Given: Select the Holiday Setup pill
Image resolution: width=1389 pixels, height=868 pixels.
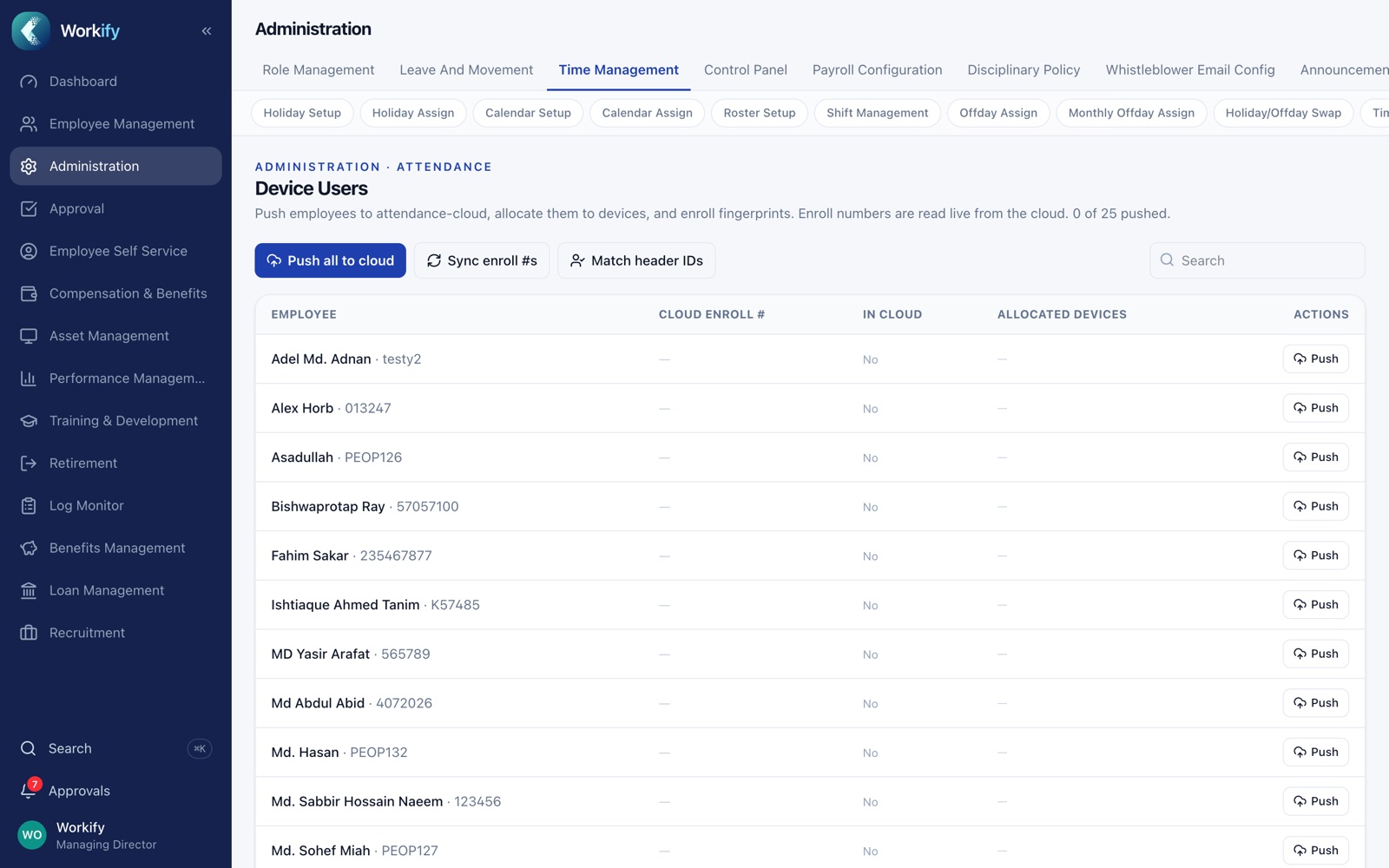Looking at the screenshot, I should coord(302,113).
